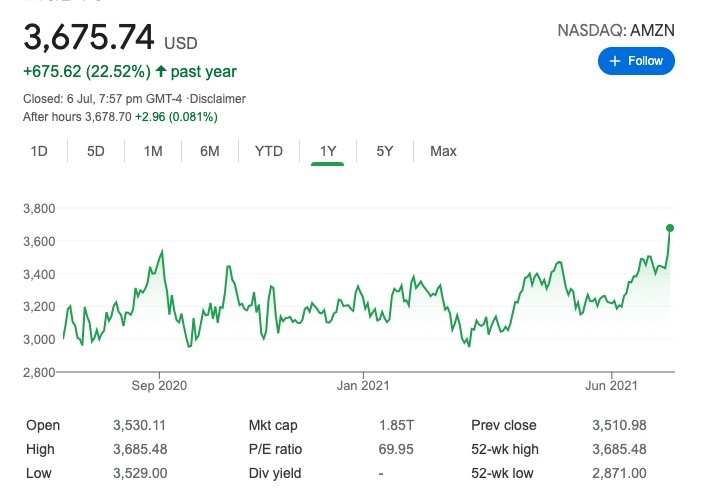
Task: Click the USD currency label
Action: point(181,43)
